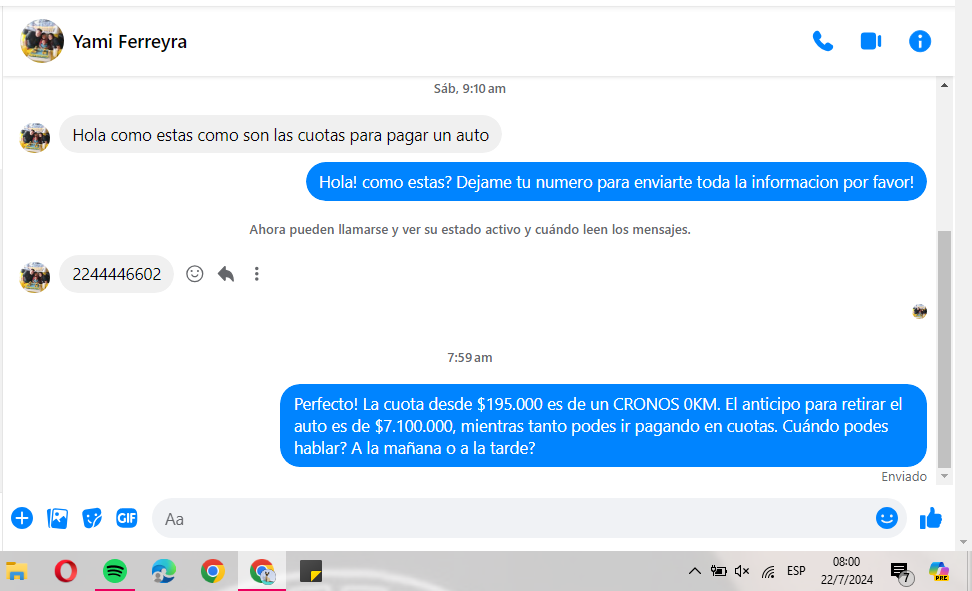Reply to the 2244446602 message
972x591 pixels.
point(226,274)
